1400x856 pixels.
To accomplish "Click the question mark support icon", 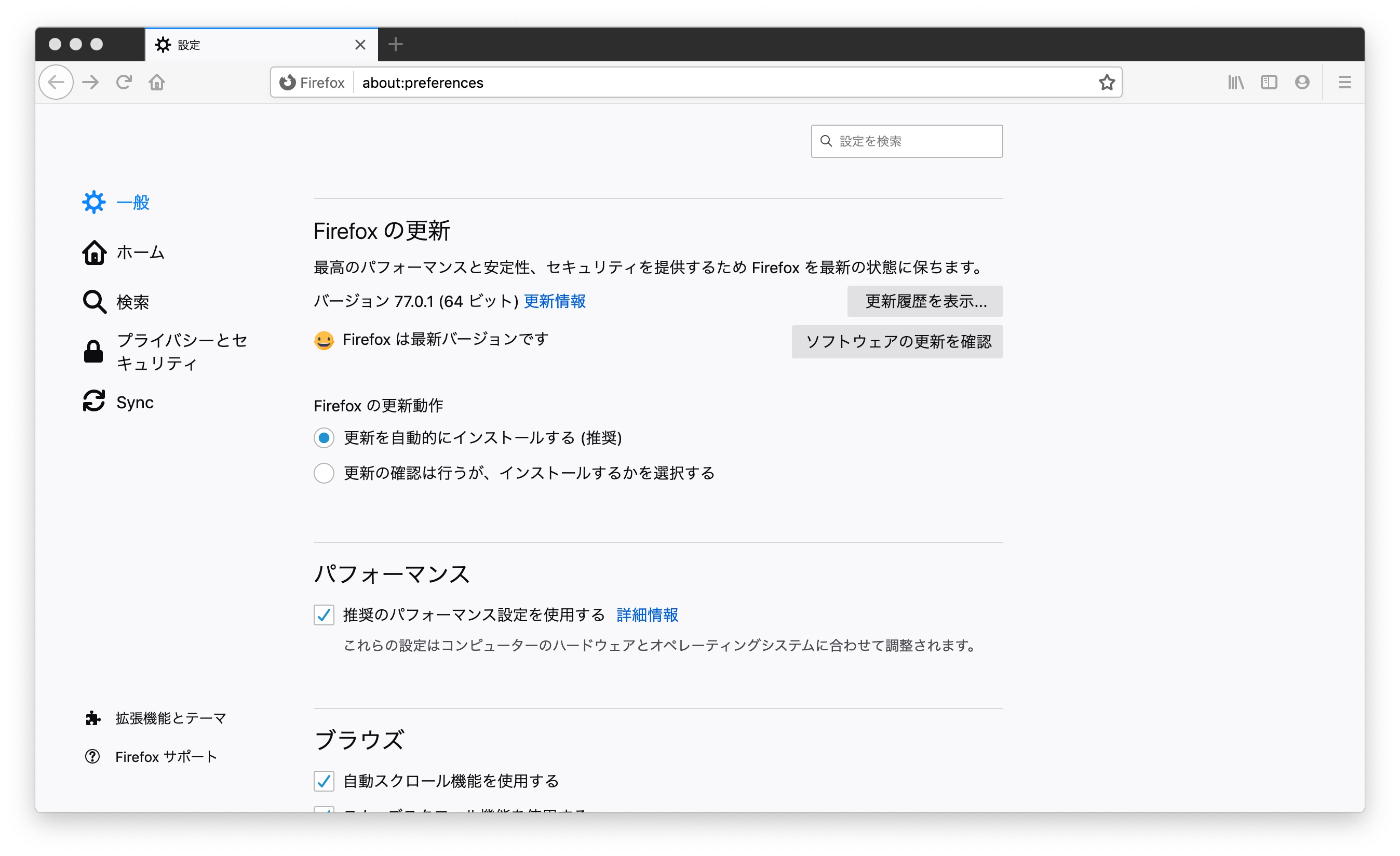I will (x=92, y=756).
